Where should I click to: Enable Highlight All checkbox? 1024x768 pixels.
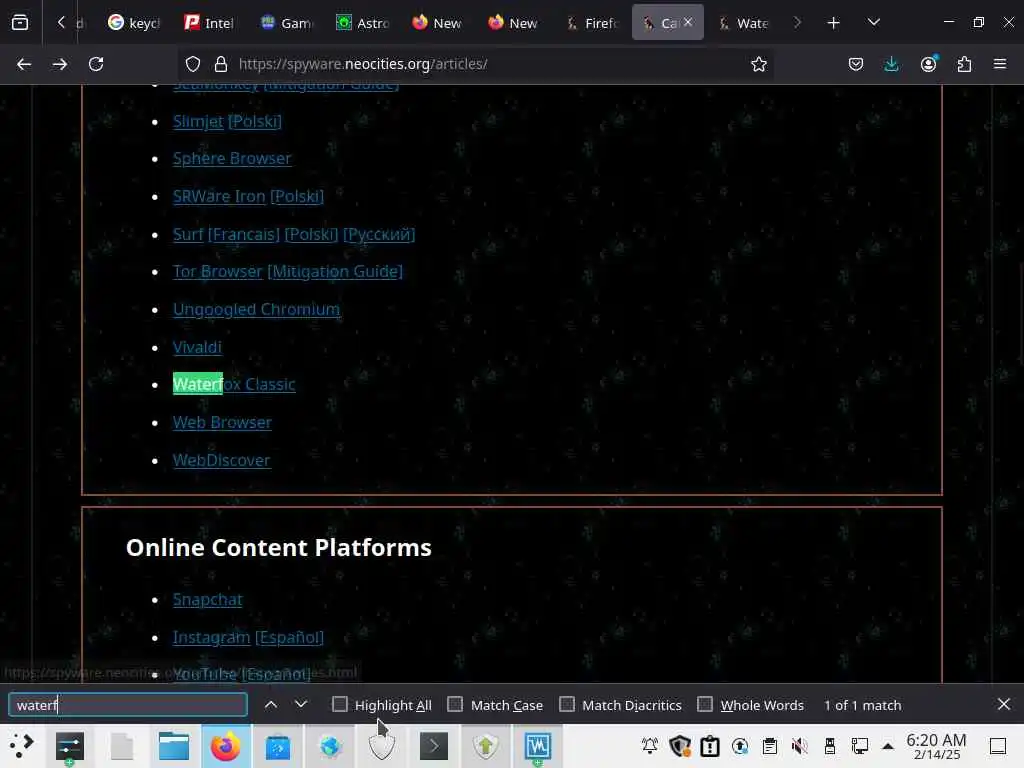pos(340,704)
